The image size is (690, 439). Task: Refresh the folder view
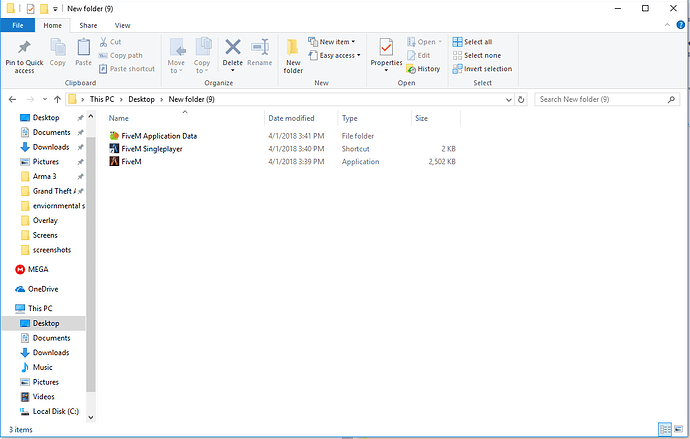pos(521,100)
